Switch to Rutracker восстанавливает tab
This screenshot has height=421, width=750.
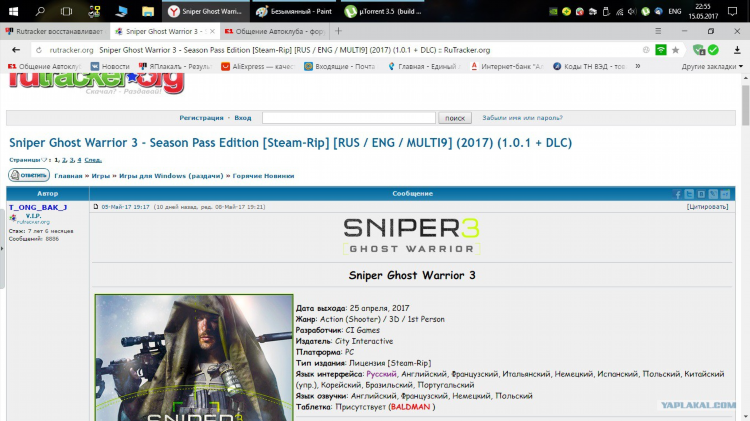coord(55,31)
